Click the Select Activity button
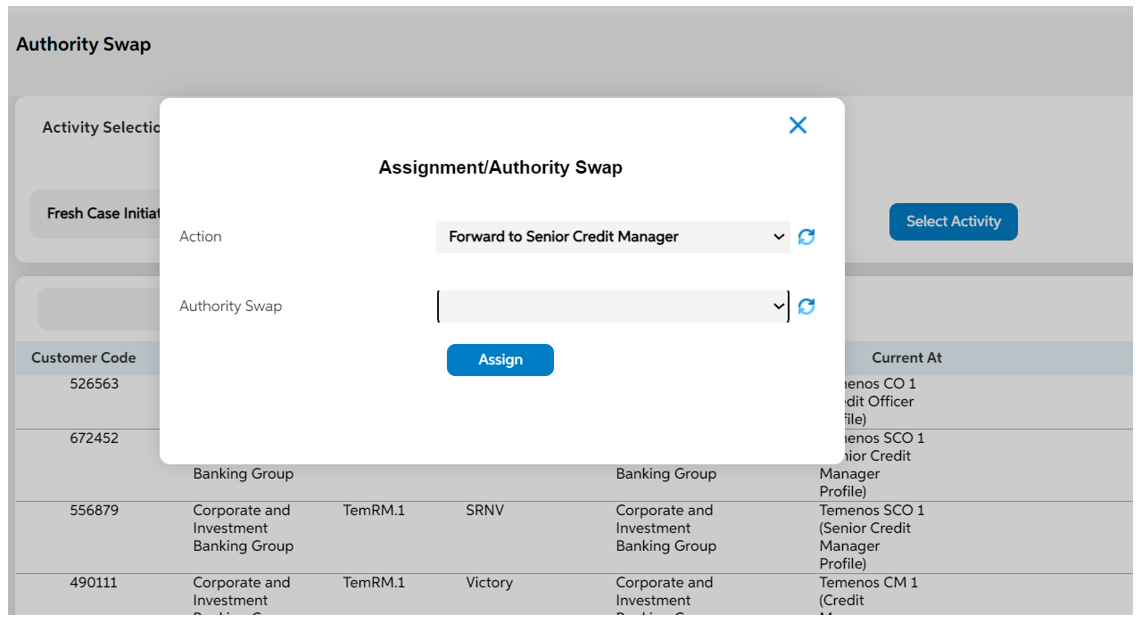 tap(953, 222)
